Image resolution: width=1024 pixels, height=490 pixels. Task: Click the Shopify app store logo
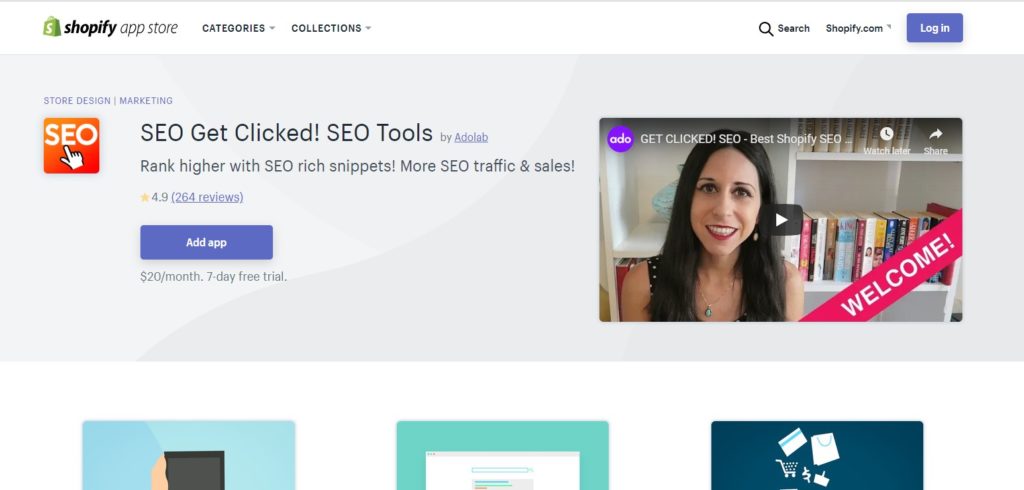point(110,27)
